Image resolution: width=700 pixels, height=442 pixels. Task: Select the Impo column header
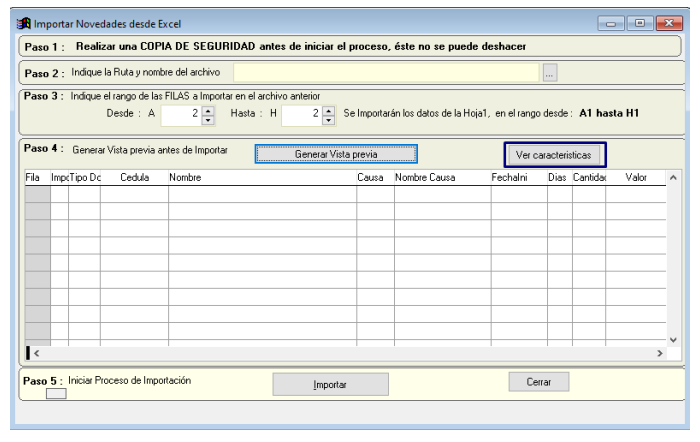(x=59, y=178)
